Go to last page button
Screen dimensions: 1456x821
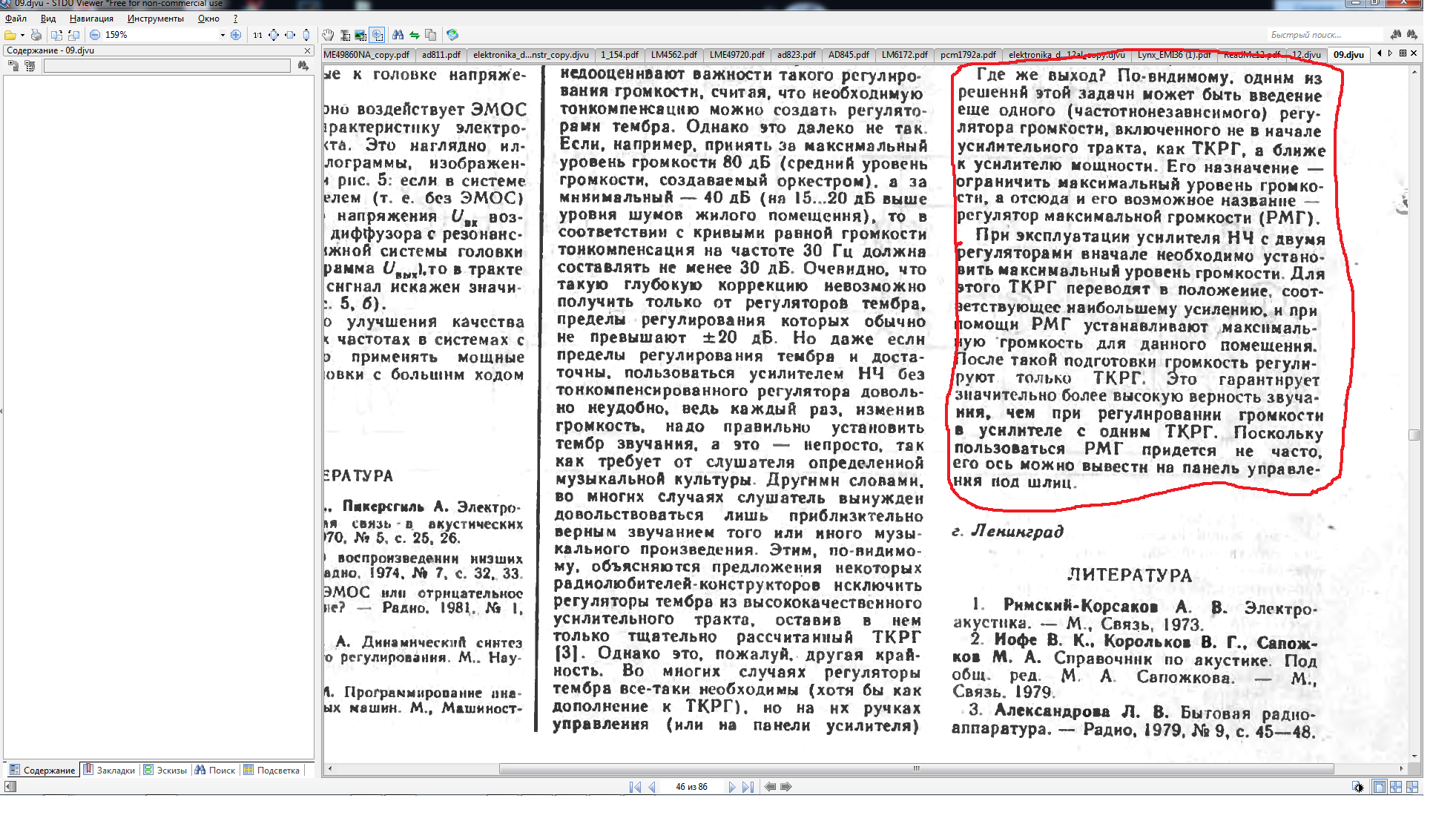coord(748,787)
